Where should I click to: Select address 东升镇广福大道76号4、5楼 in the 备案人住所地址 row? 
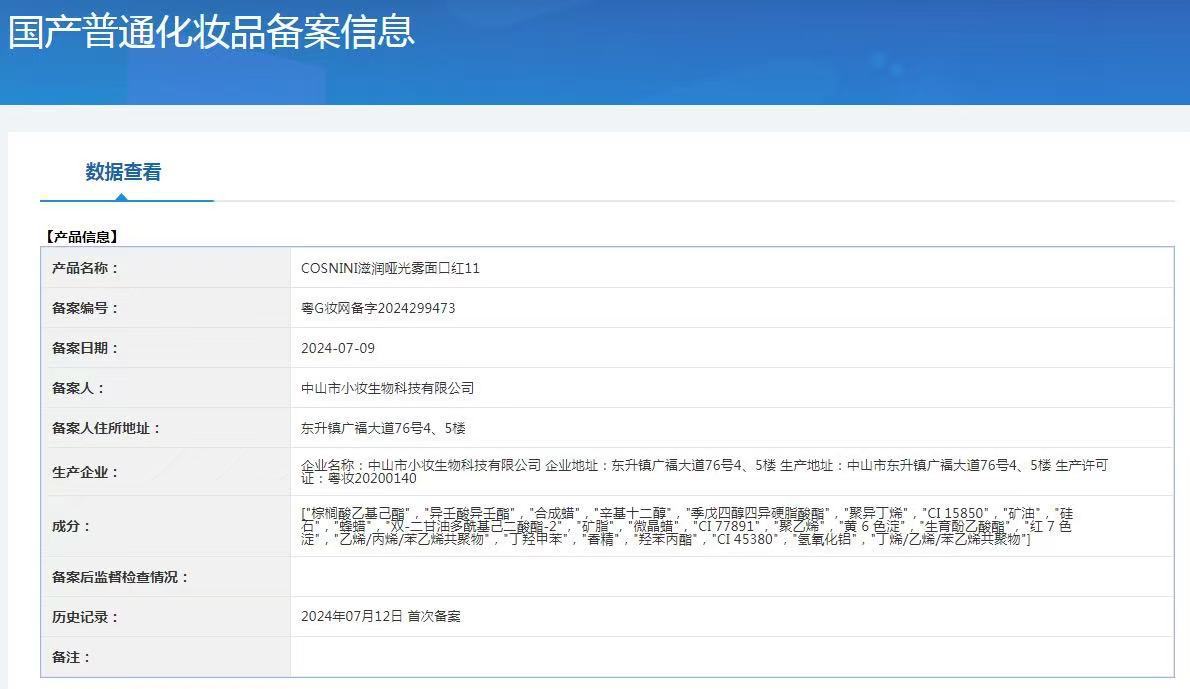pyautogui.click(x=383, y=429)
